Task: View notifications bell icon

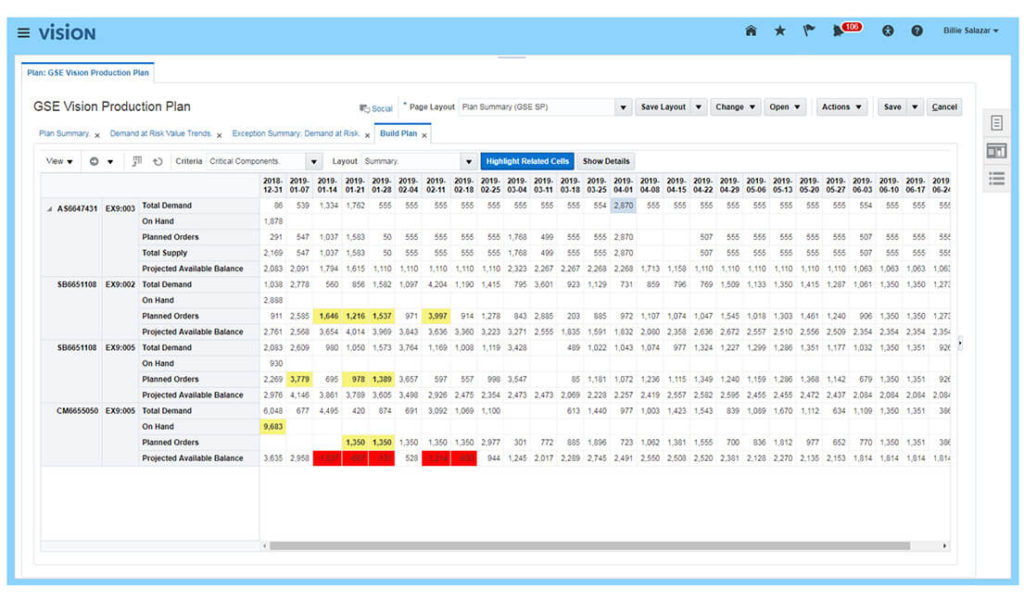Action: click(839, 31)
